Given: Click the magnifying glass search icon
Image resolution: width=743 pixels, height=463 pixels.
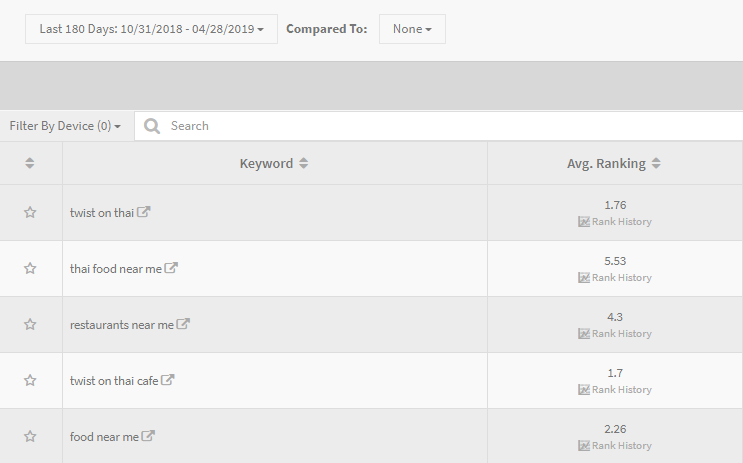Looking at the screenshot, I should [x=152, y=126].
